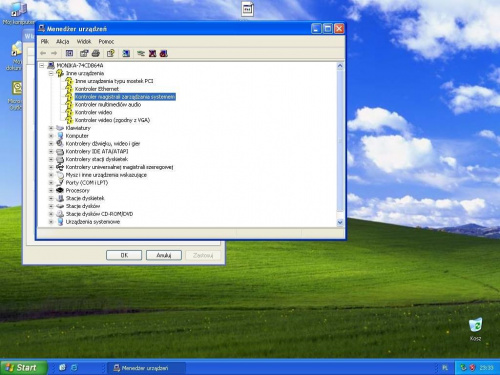
Task: Open the Start menu
Action: [23, 367]
